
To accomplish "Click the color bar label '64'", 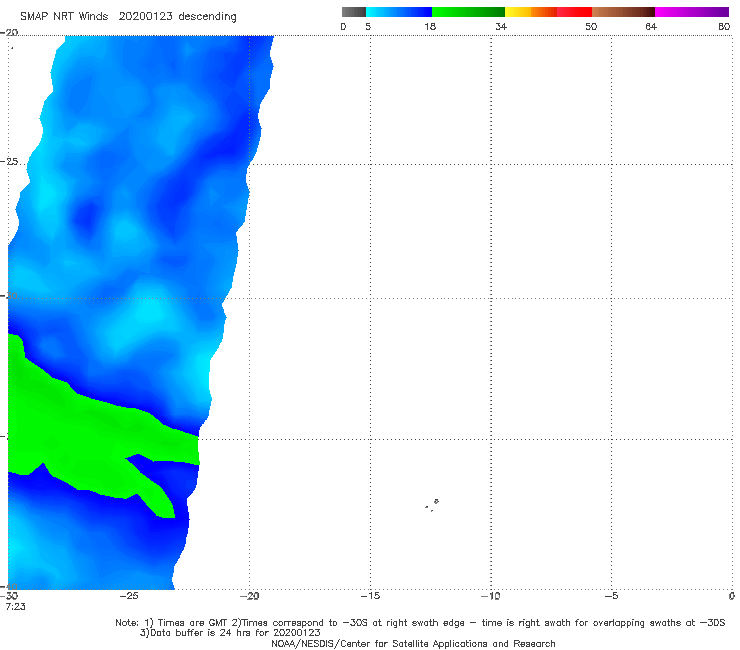I will pyautogui.click(x=651, y=27).
